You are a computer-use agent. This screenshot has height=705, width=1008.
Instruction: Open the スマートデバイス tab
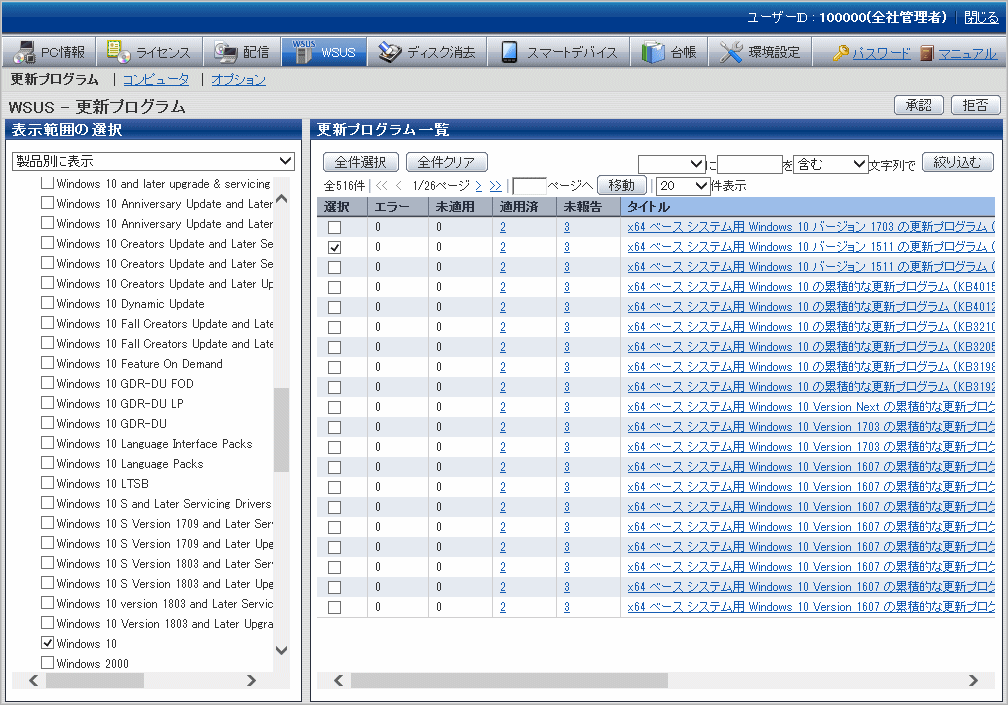(559, 52)
